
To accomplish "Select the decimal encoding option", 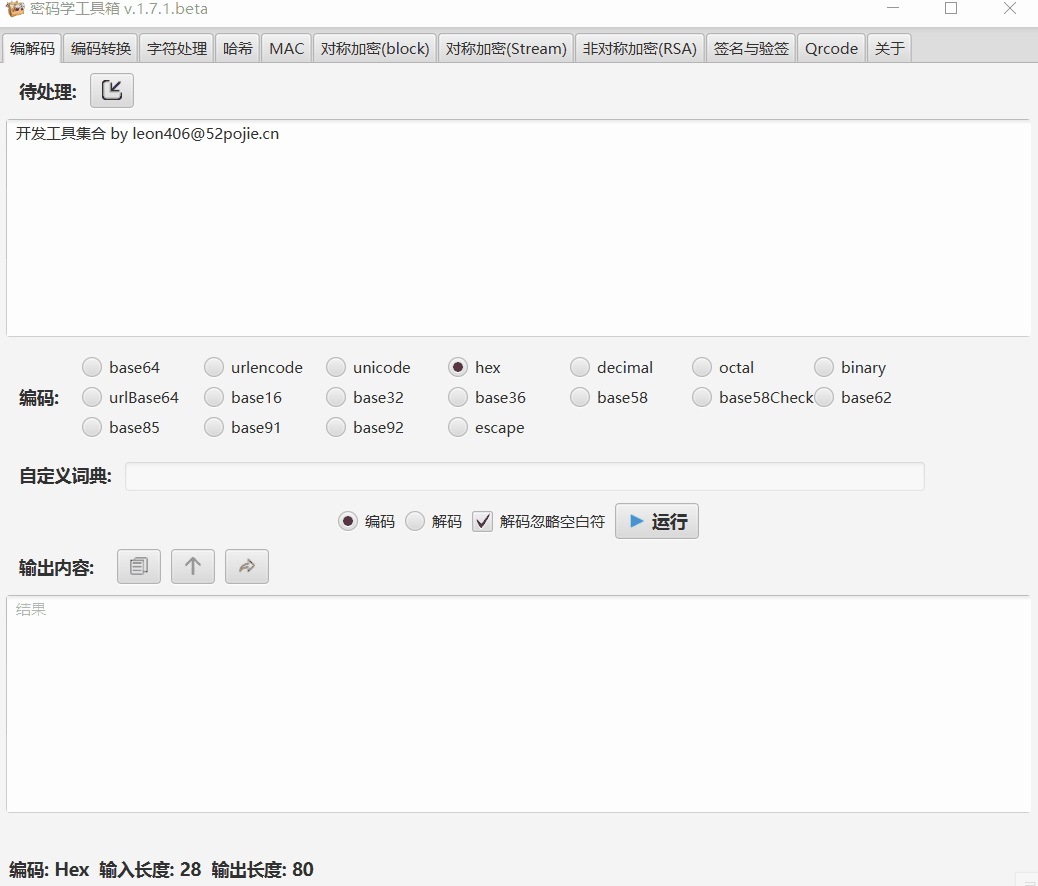I will (x=579, y=367).
